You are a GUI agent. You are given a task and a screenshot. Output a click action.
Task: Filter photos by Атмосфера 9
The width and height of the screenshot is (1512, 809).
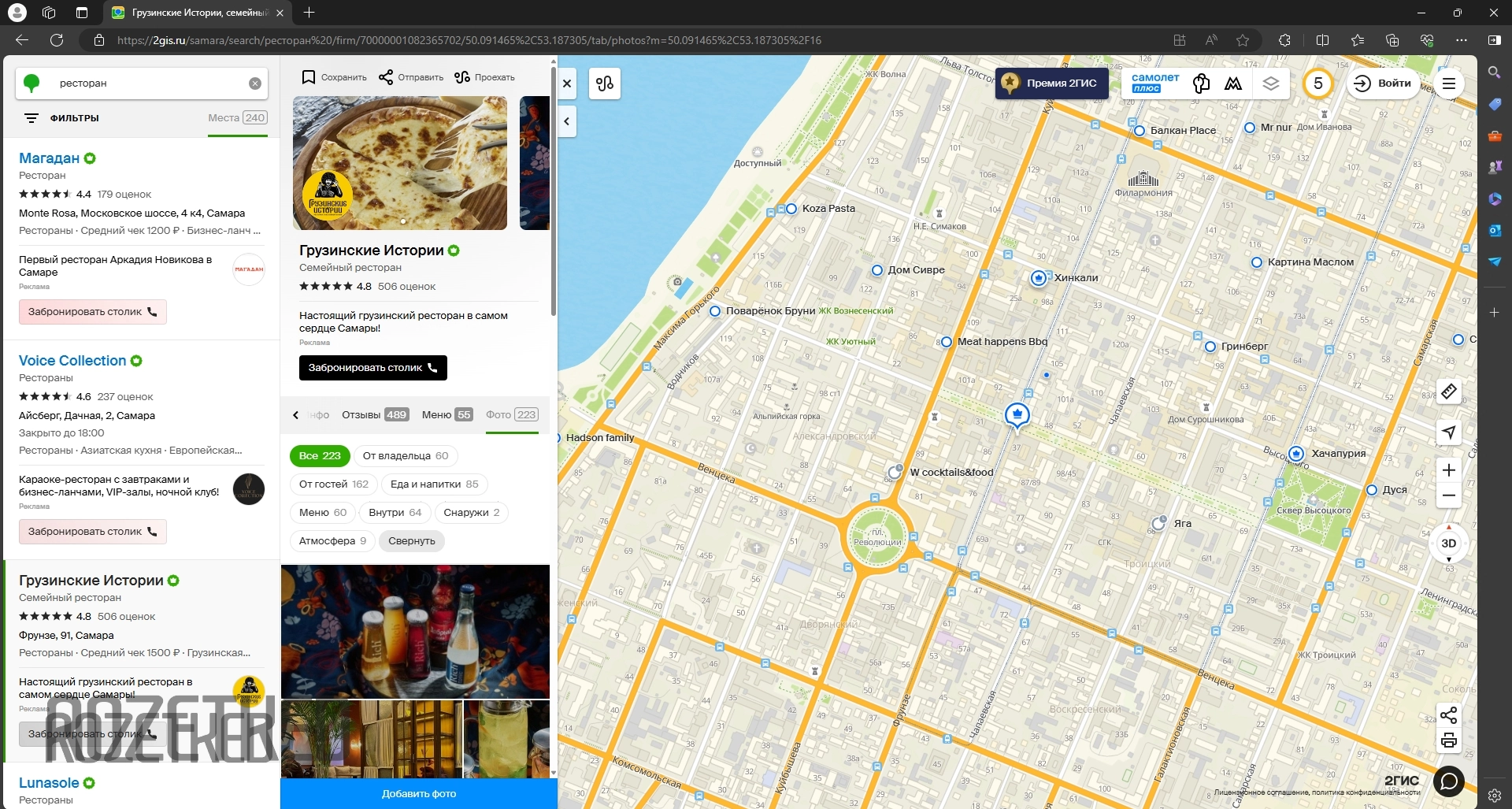pyautogui.click(x=332, y=541)
